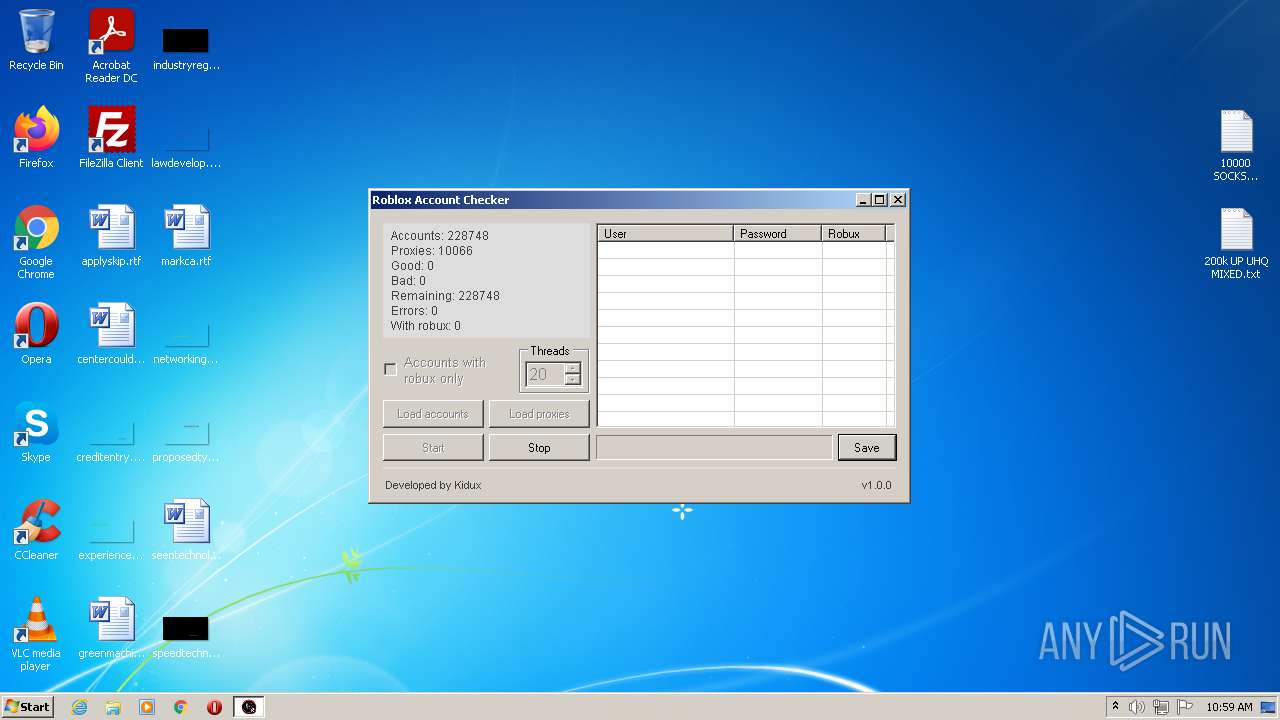
Task: Switch to Roblox Account Checker taskbar item
Action: click(x=249, y=707)
